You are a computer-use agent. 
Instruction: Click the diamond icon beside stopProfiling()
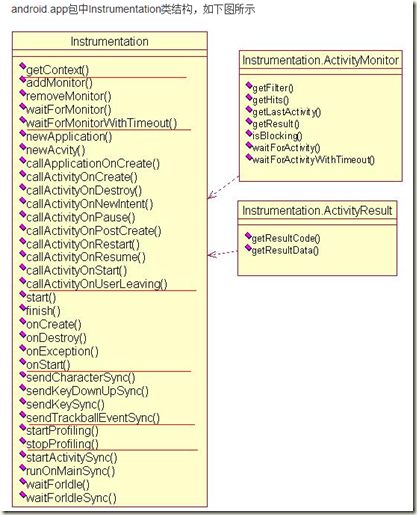(22, 440)
